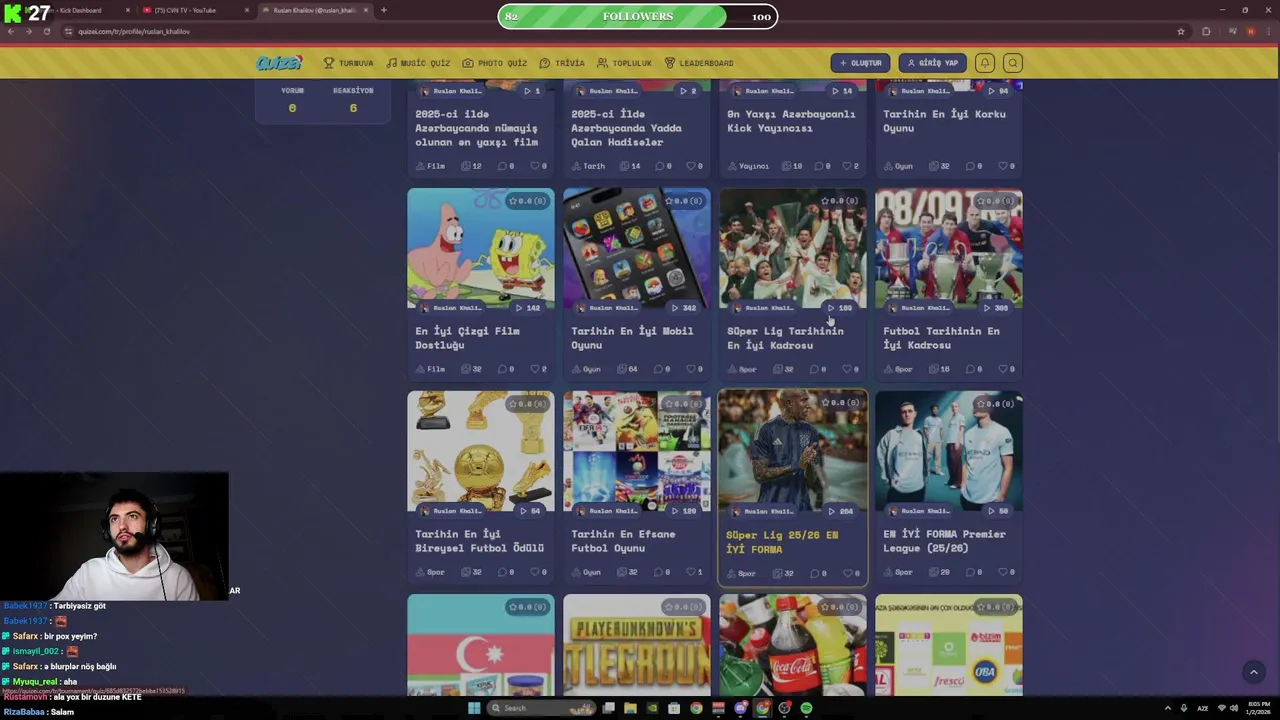Open Discord from the taskbar
Image resolution: width=1280 pixels, height=720 pixels.
click(740, 708)
